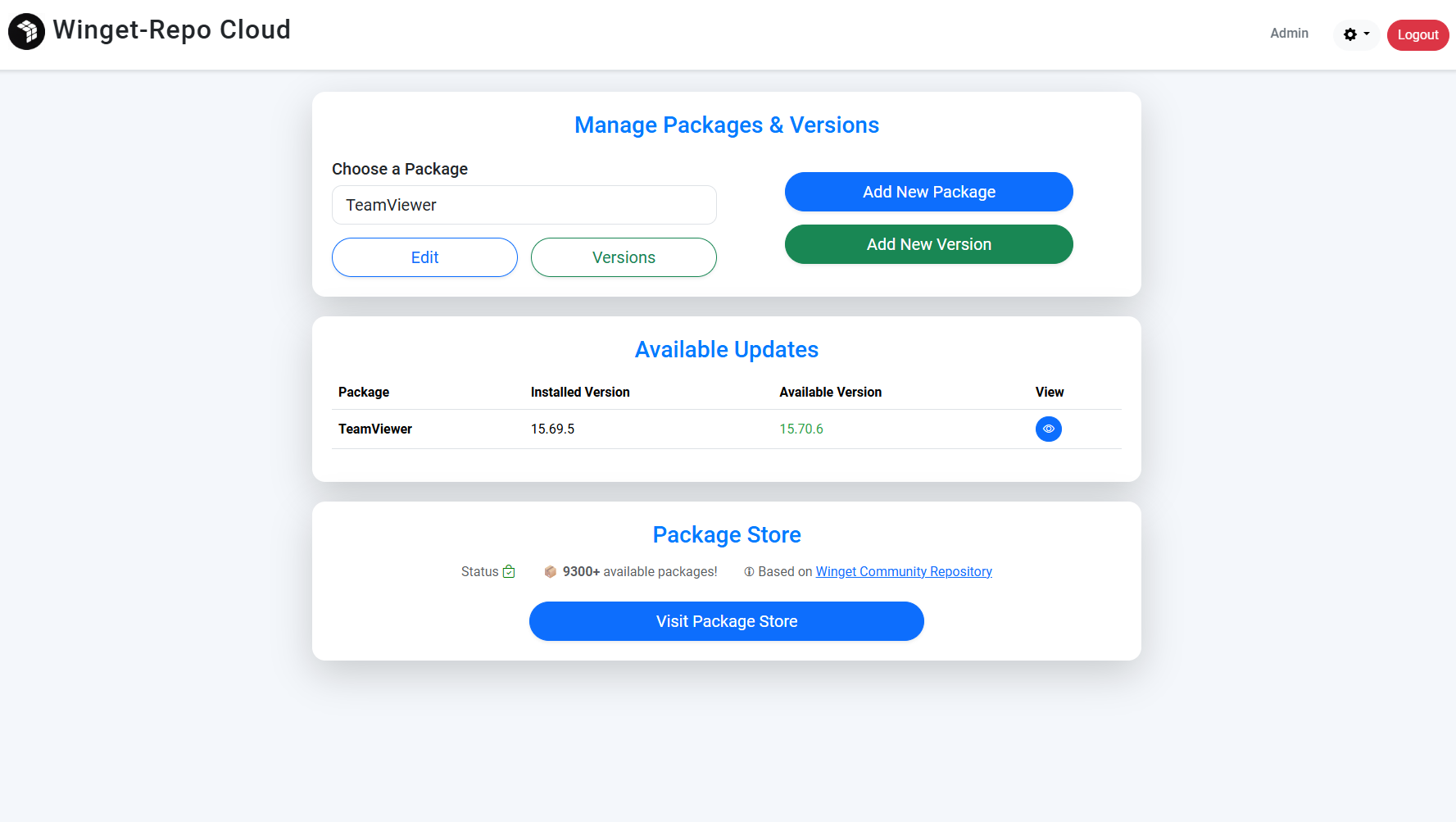Open the settings gear dropdown
This screenshot has height=822, width=1456.
tap(1356, 34)
